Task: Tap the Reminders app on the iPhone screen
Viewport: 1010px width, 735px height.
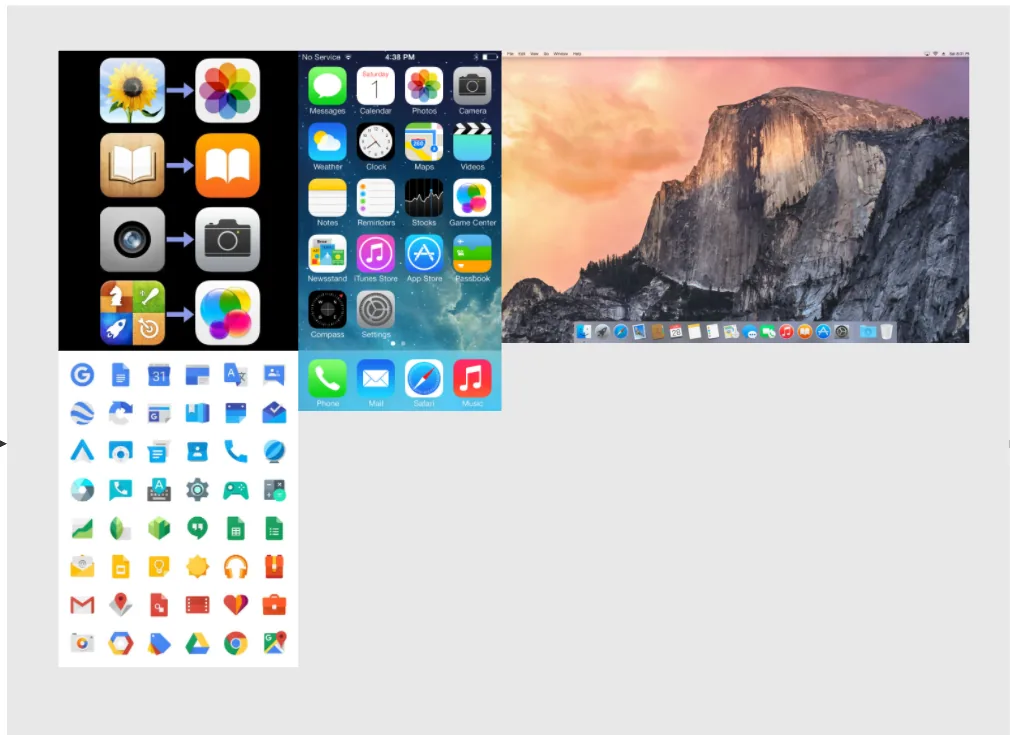Action: 376,198
